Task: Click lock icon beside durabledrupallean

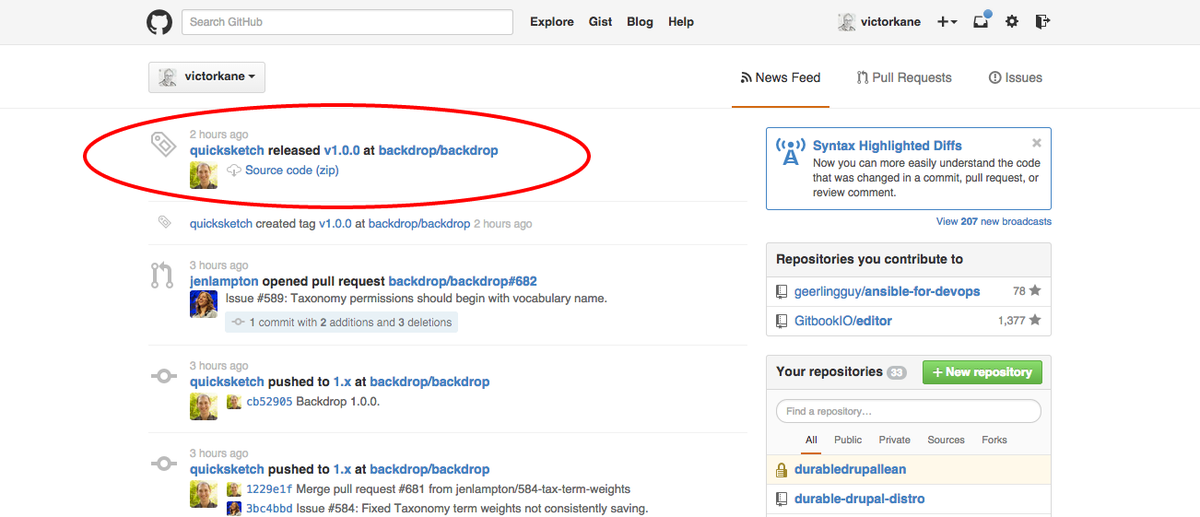Action: pos(783,469)
